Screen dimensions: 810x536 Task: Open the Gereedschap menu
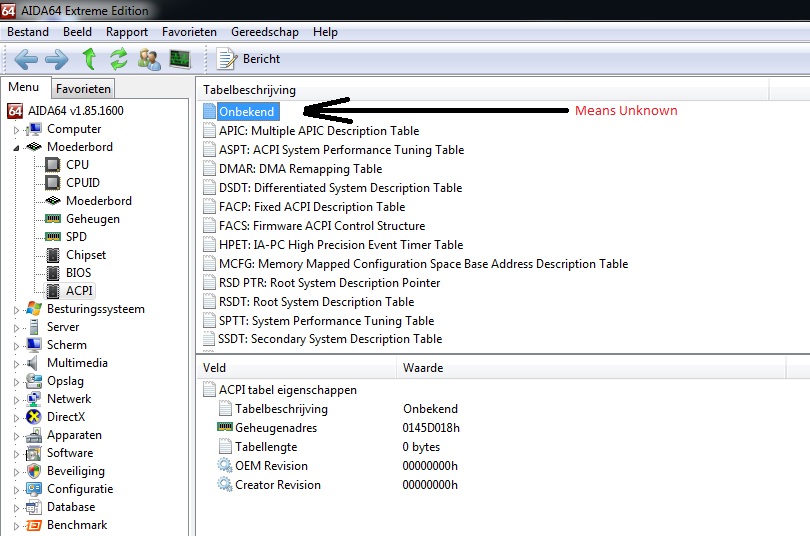coord(264,32)
